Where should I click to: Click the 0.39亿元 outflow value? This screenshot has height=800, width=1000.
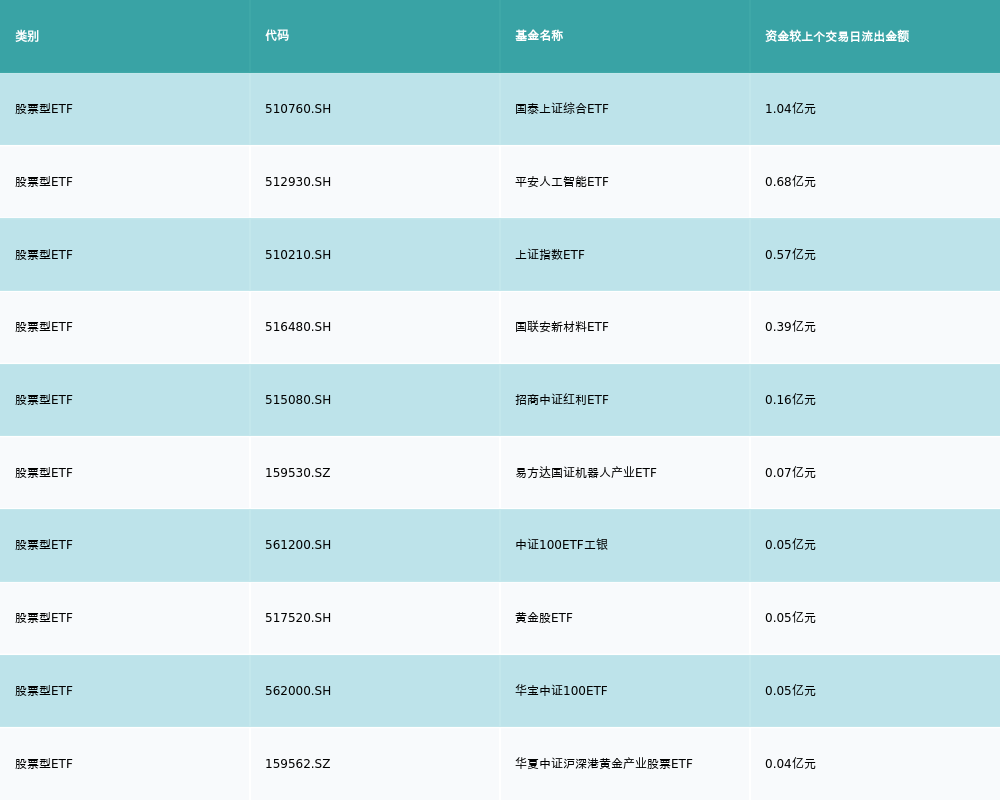(x=790, y=327)
